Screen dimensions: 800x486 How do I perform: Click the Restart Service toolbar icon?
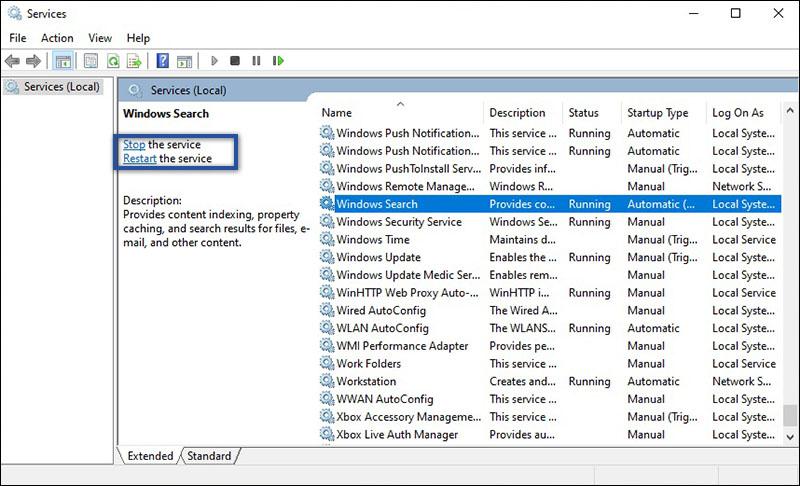(x=278, y=61)
